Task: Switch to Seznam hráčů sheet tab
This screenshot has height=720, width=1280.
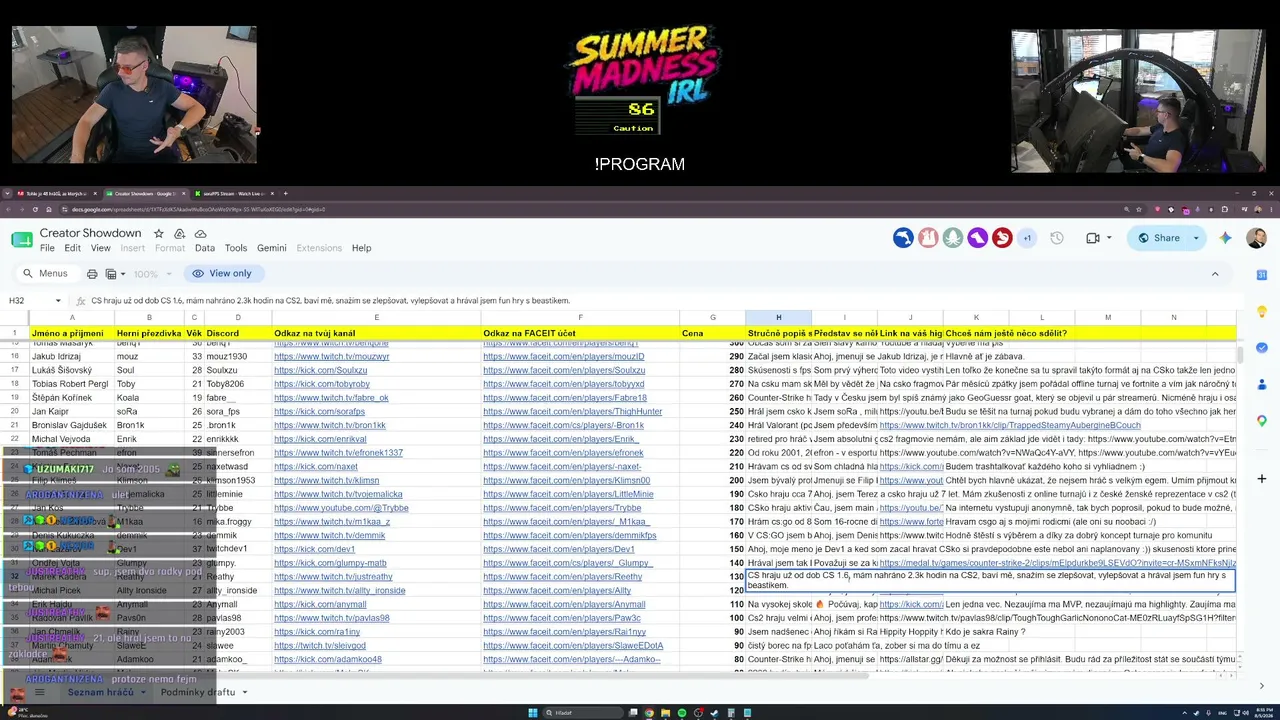Action: click(x=100, y=692)
